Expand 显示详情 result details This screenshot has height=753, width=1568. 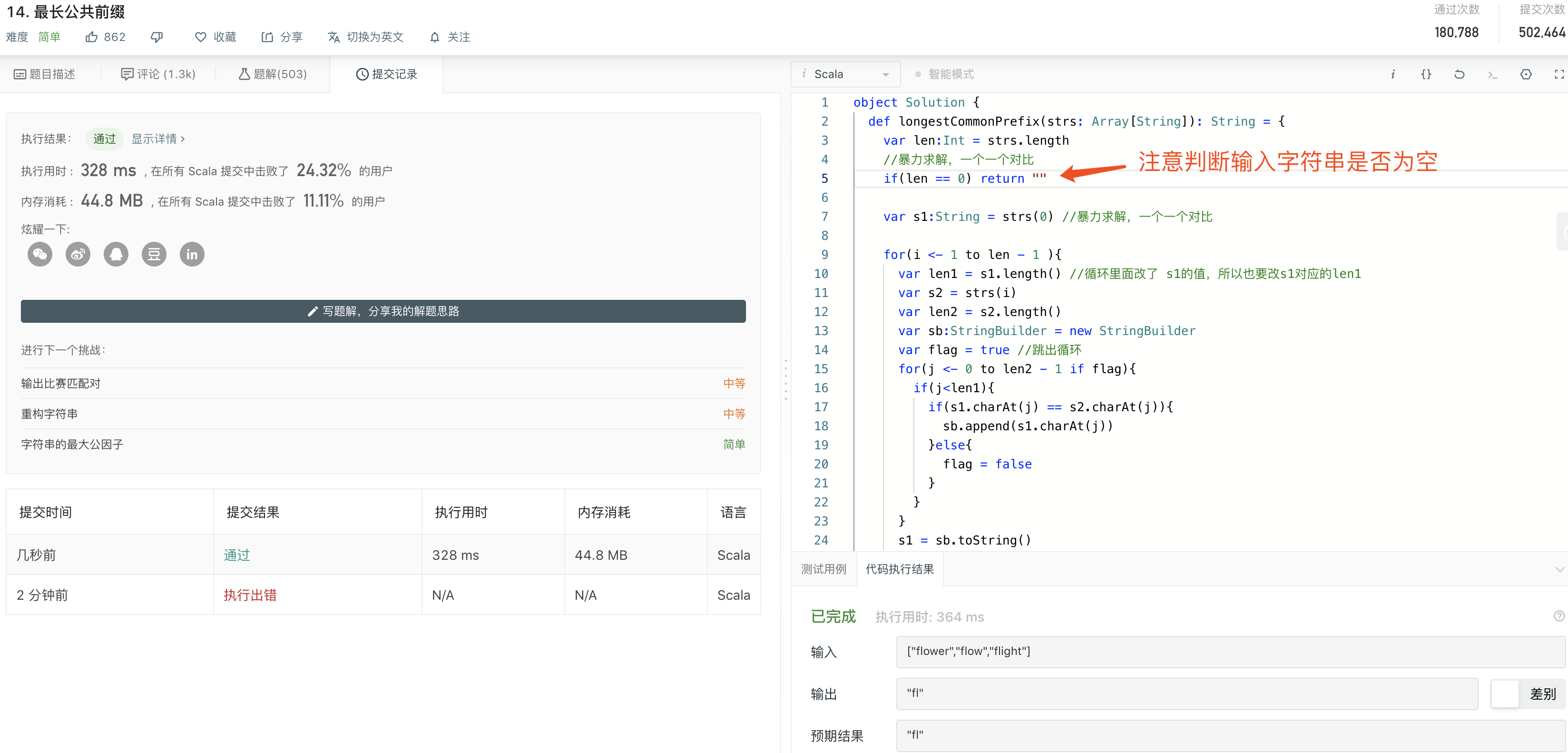[x=157, y=139]
